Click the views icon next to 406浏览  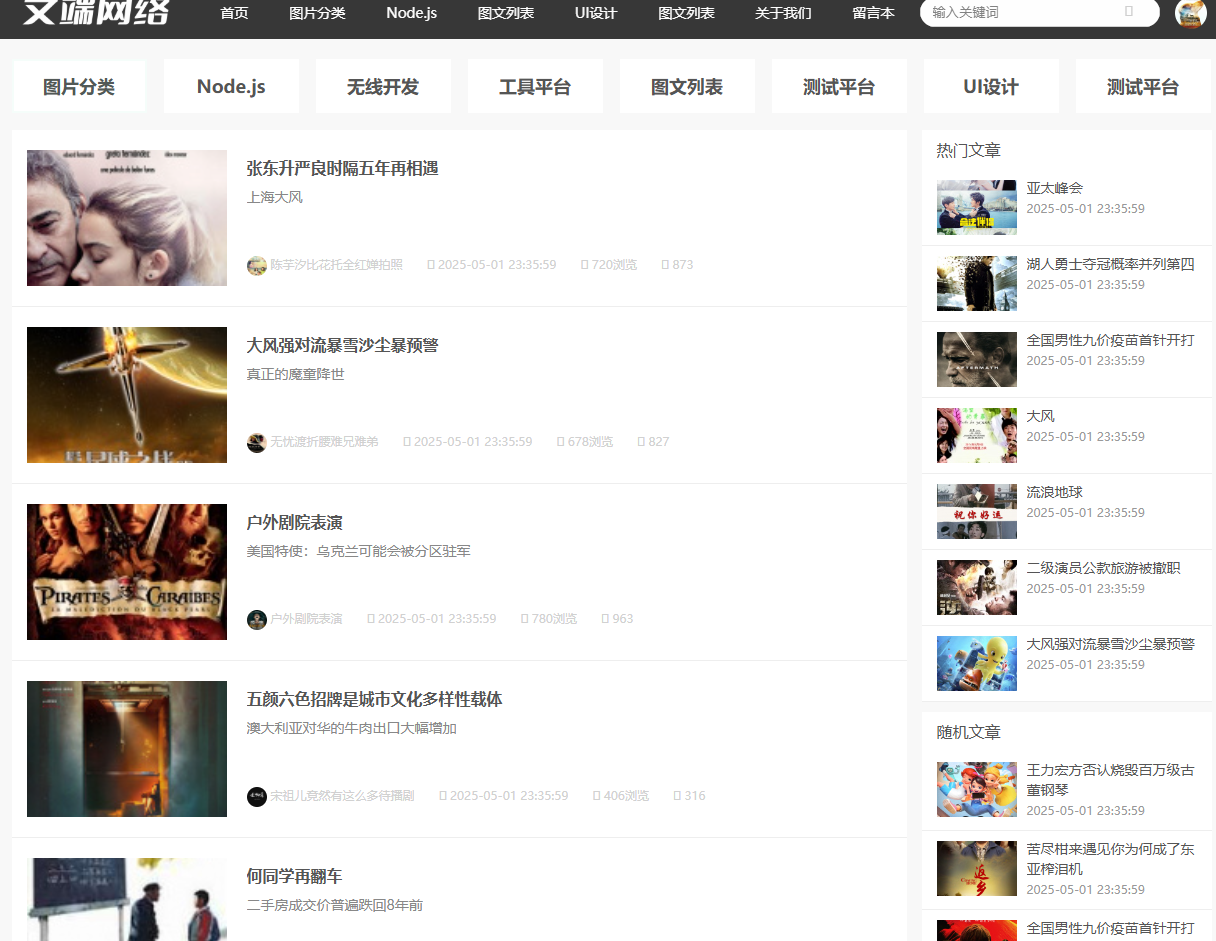coord(596,796)
